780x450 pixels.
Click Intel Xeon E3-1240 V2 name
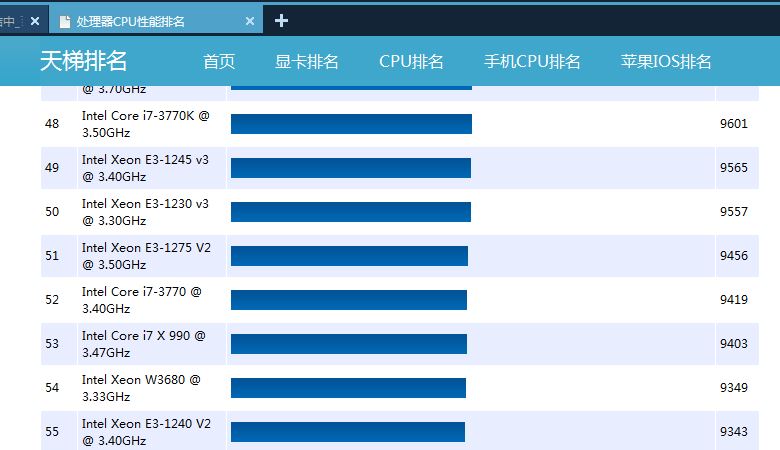(146, 432)
